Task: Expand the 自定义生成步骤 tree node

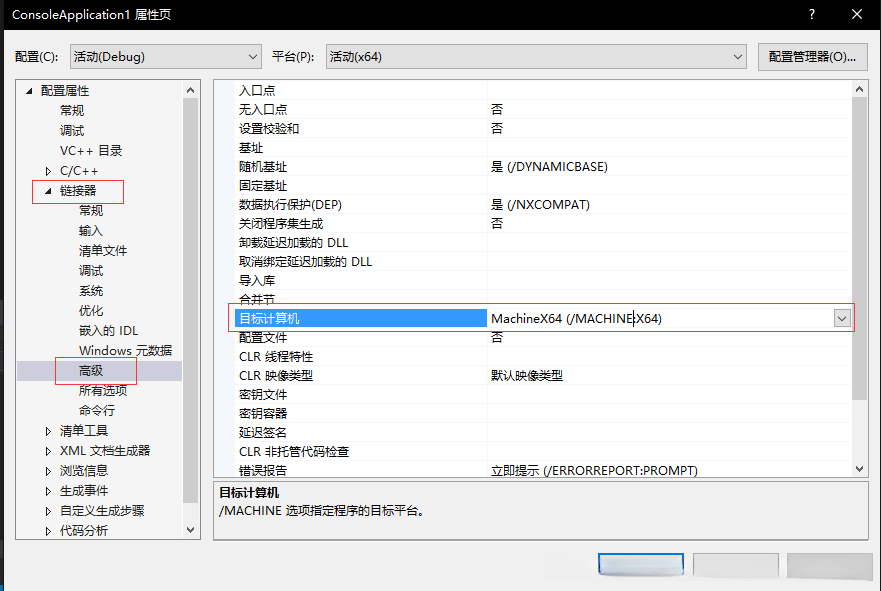Action: click(x=48, y=511)
